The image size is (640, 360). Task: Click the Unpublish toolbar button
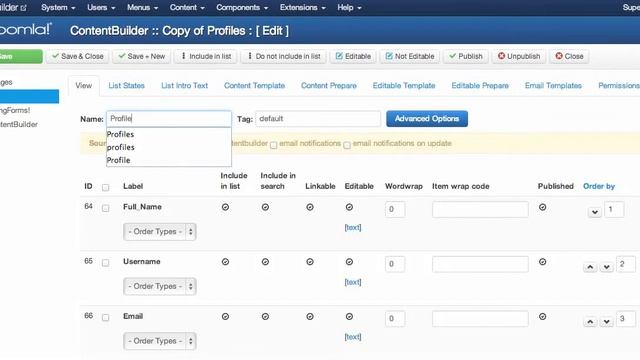tap(519, 56)
